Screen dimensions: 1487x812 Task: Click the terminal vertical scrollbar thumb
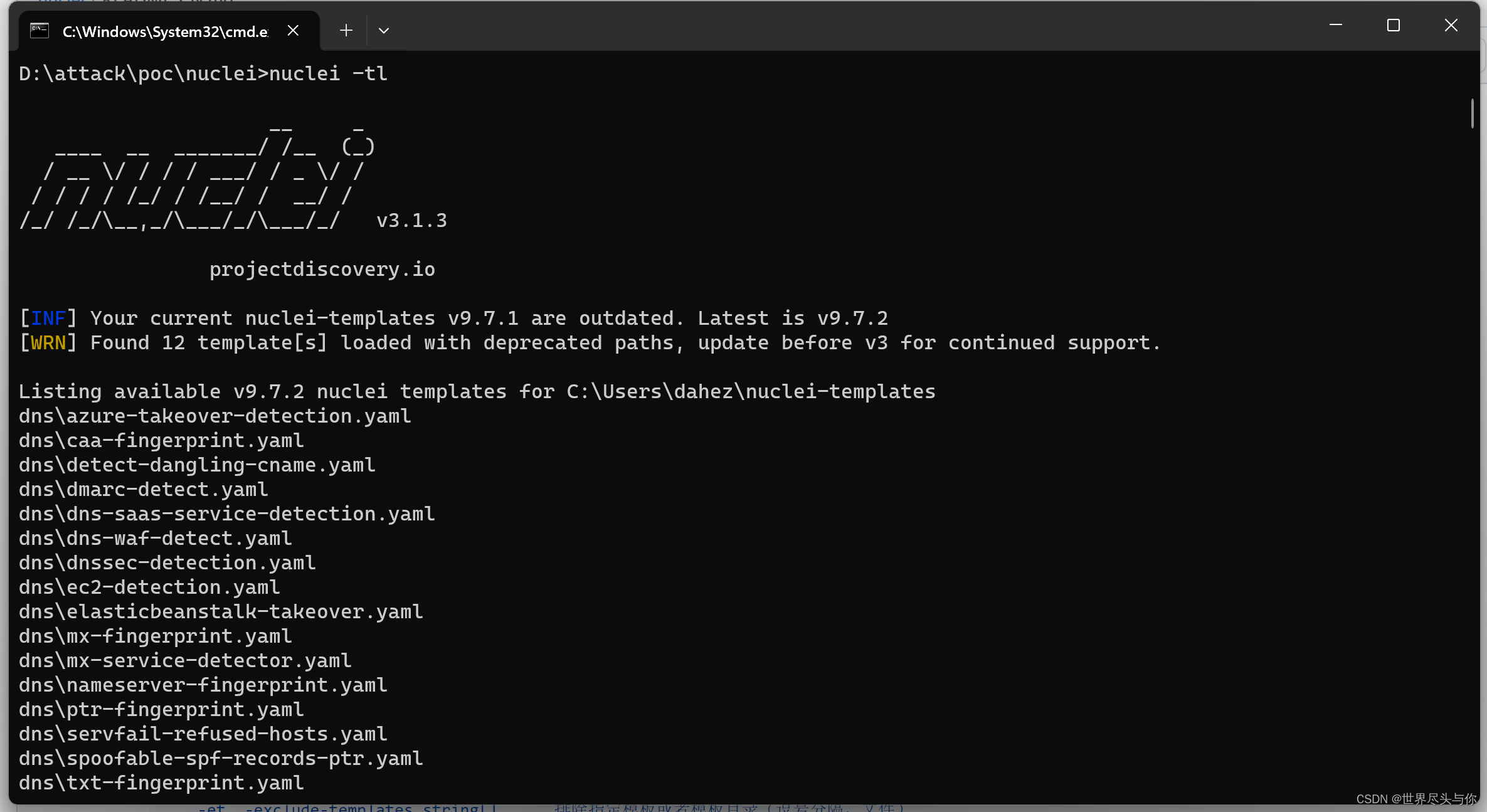(1473, 113)
